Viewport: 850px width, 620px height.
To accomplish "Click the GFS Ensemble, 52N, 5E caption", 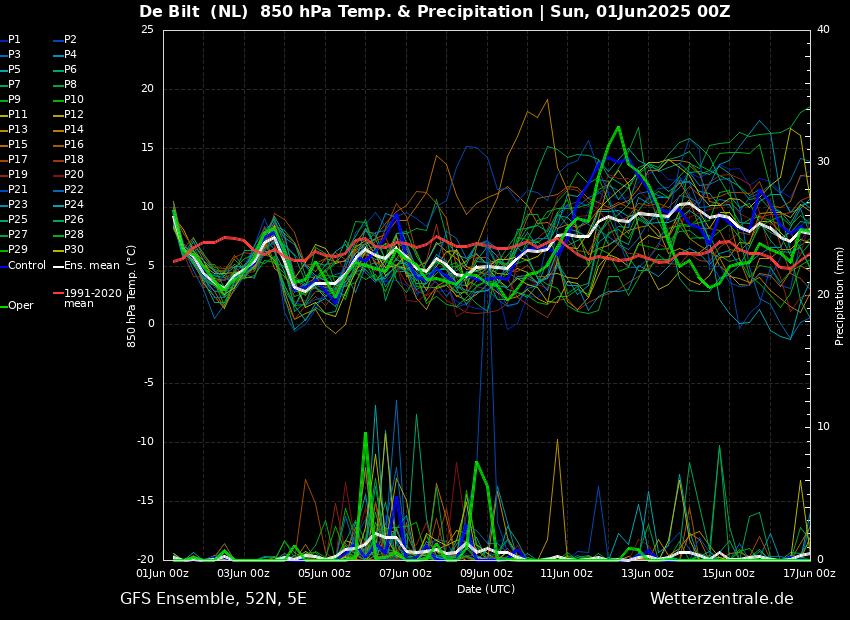I will (x=213, y=599).
